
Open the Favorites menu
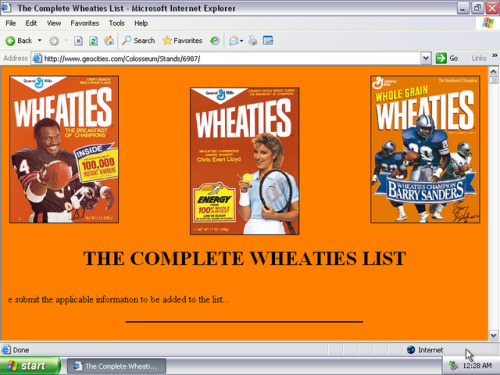(85, 23)
